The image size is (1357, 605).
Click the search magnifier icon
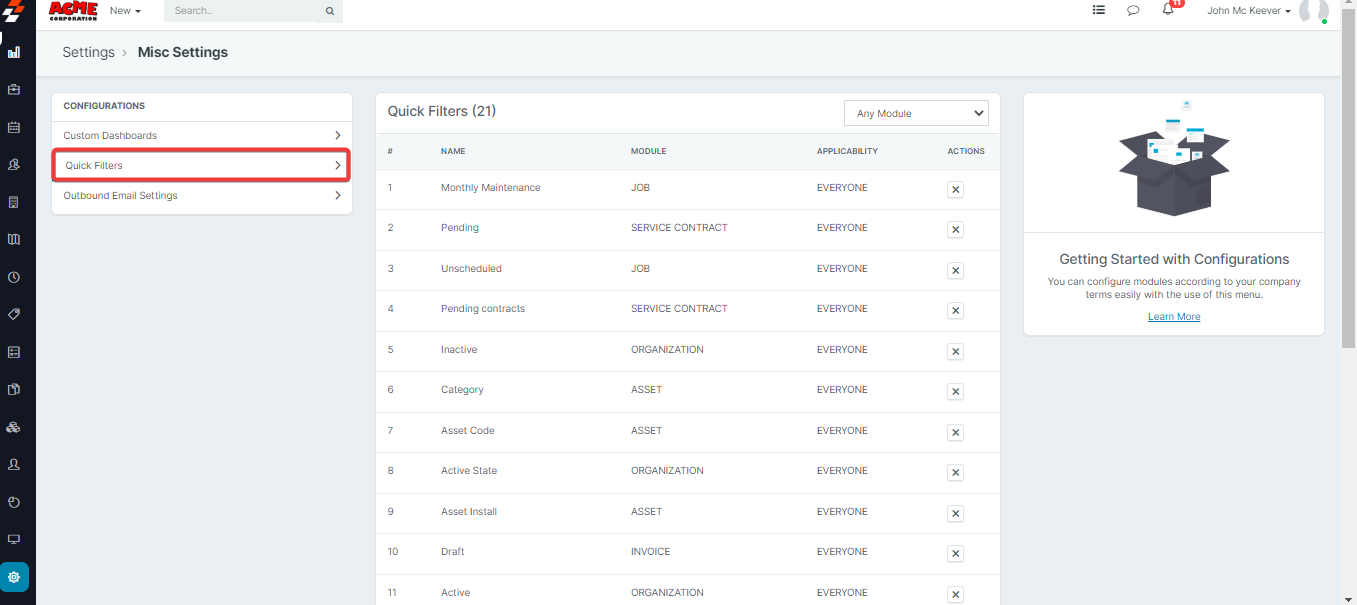pos(330,11)
